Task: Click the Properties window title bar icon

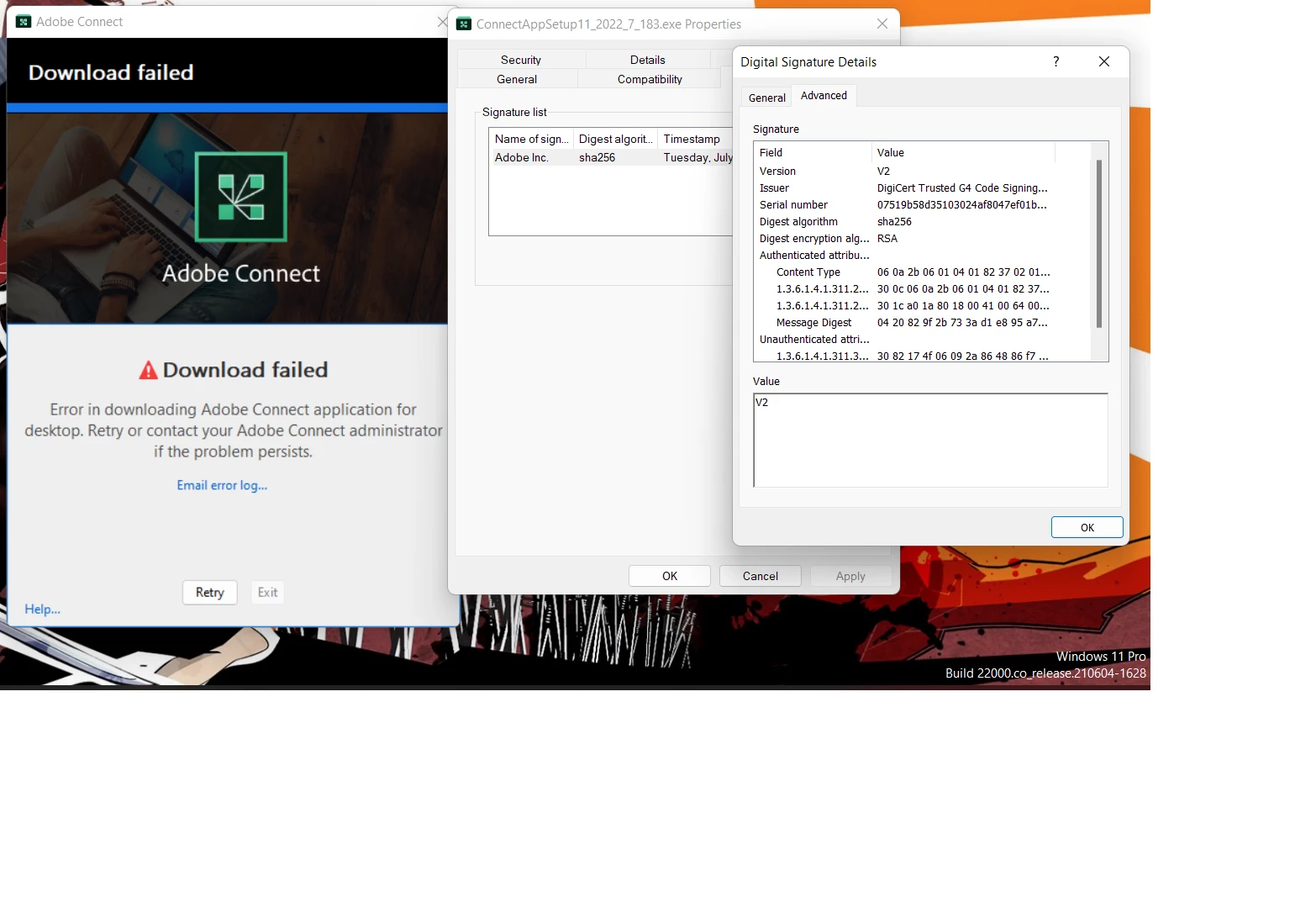Action: pos(464,24)
